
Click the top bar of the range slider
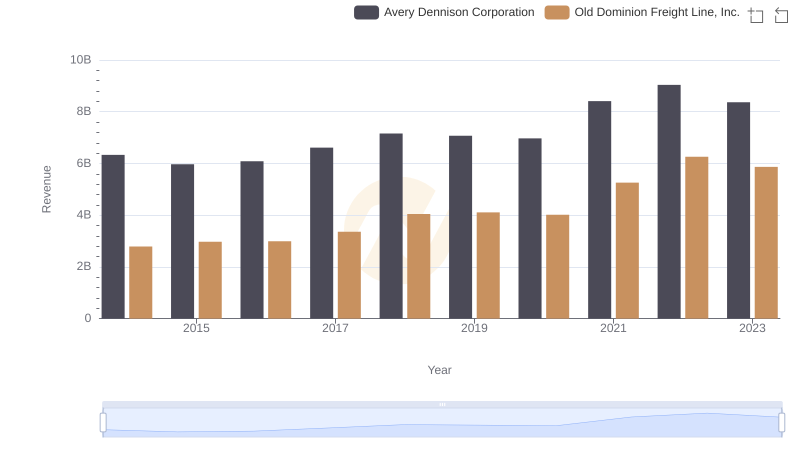442,404
